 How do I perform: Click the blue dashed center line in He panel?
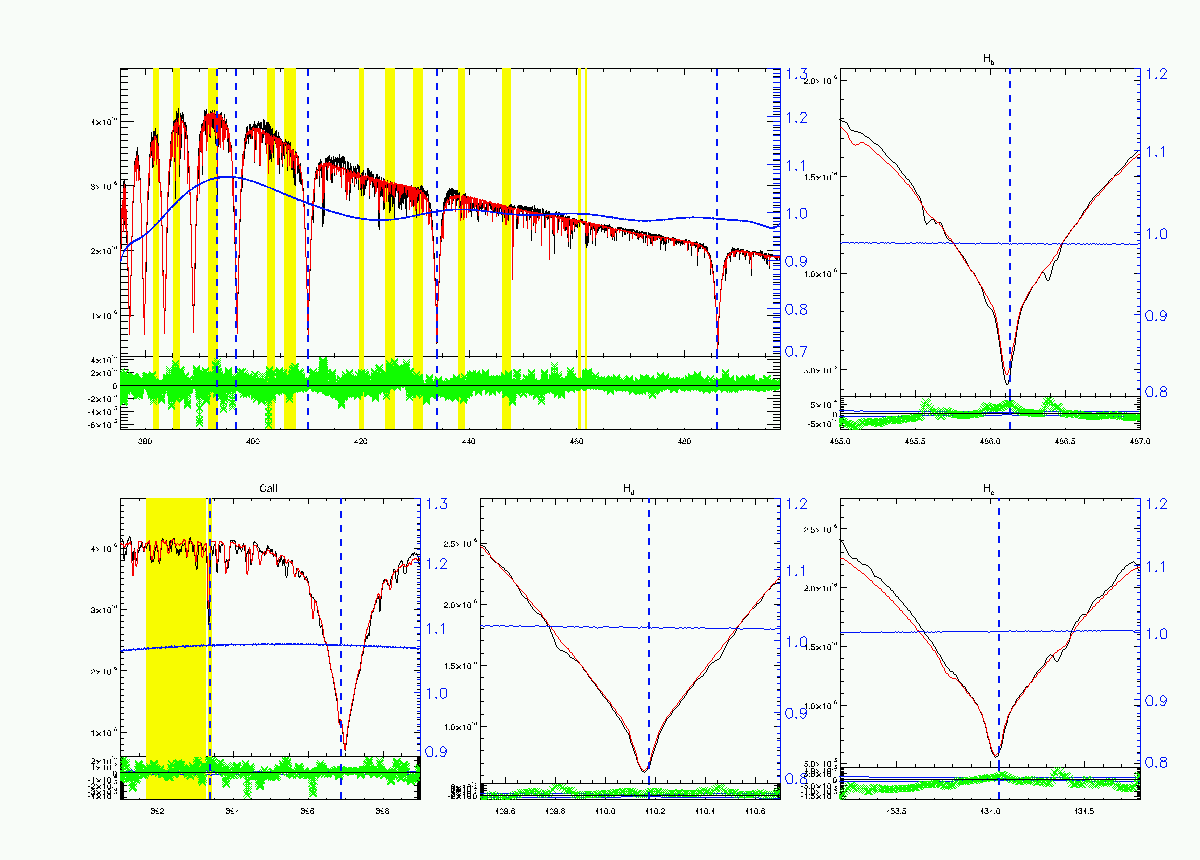click(998, 648)
